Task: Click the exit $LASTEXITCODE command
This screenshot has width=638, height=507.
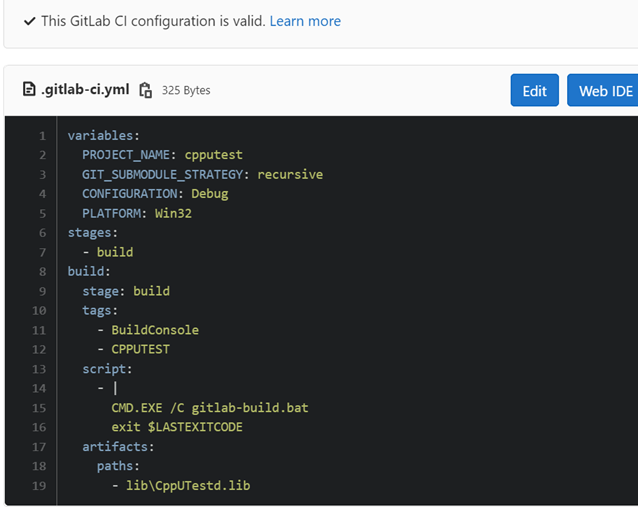Action: (x=177, y=427)
